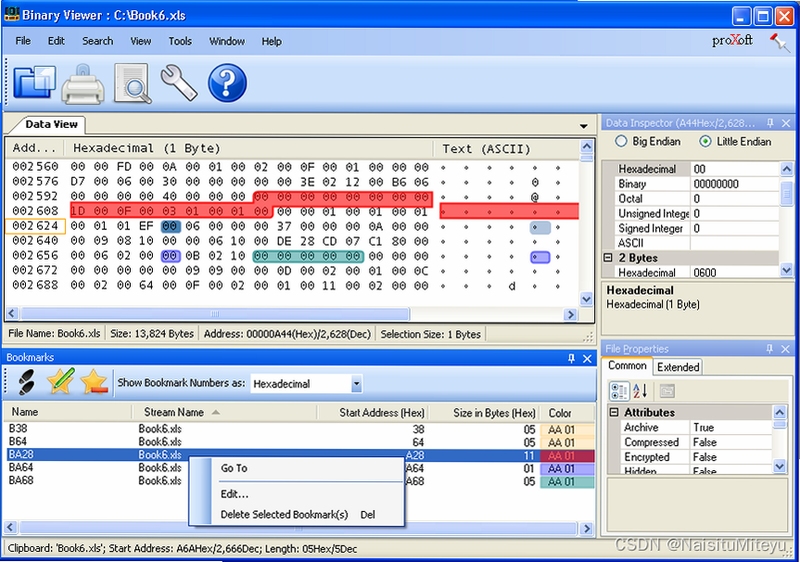
Task: Click the proXoft logo
Action: [732, 40]
